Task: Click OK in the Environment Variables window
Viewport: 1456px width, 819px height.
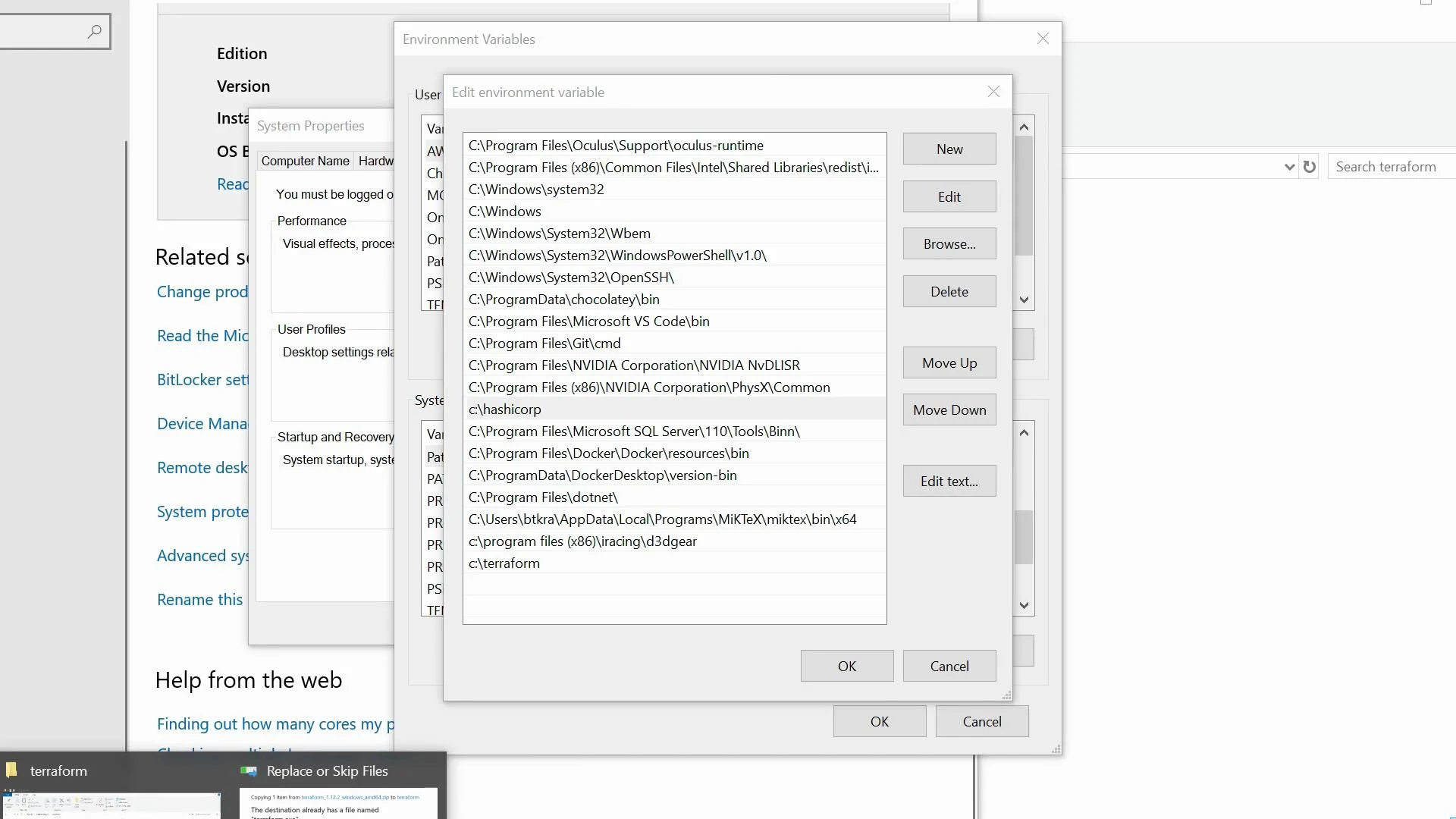Action: [x=880, y=721]
